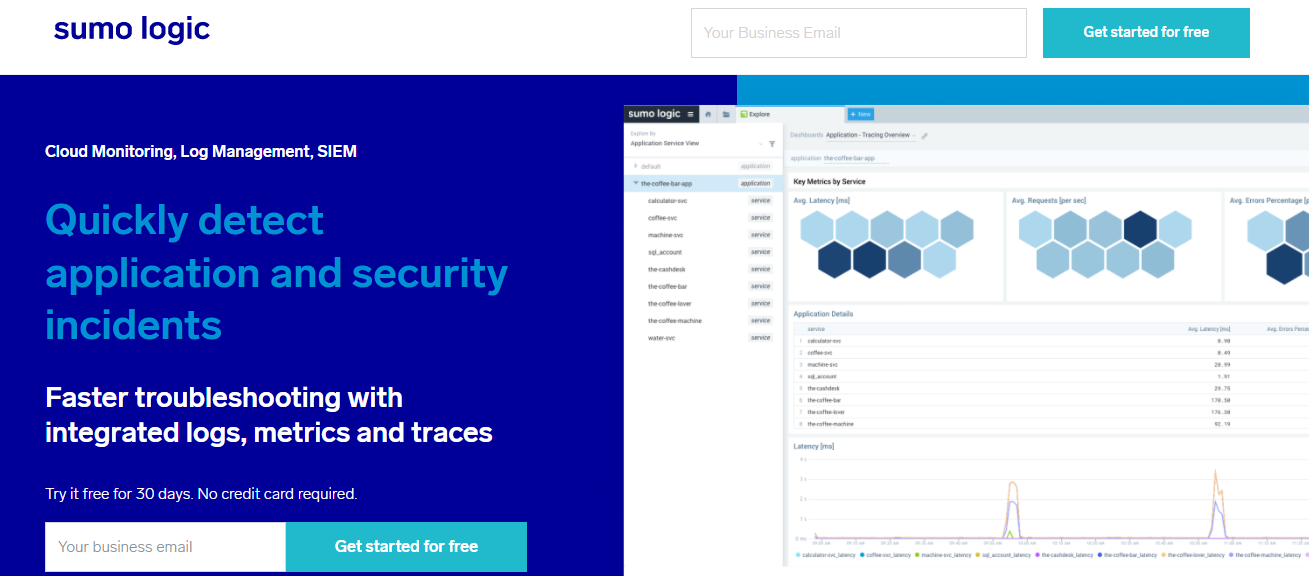Click the Avg. Latency [ms] panel title
Image resolution: width=1309 pixels, height=576 pixels.
[822, 201]
